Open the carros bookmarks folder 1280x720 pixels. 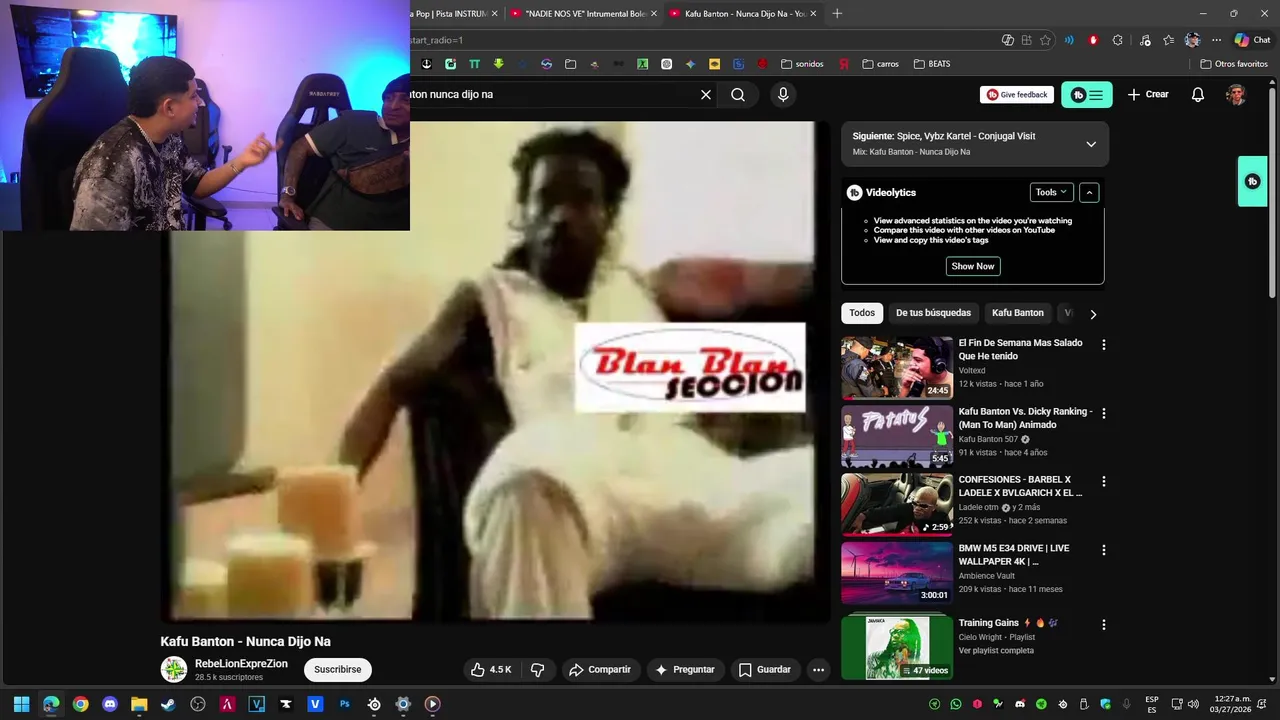[880, 64]
